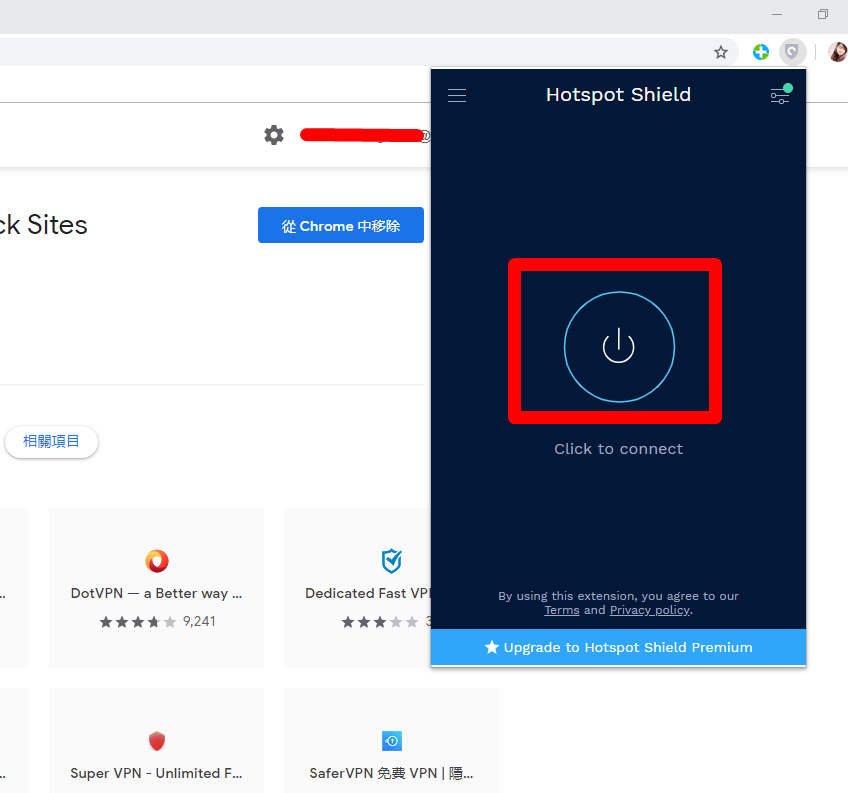
Task: Open the Privacy policy link
Action: tap(650, 610)
